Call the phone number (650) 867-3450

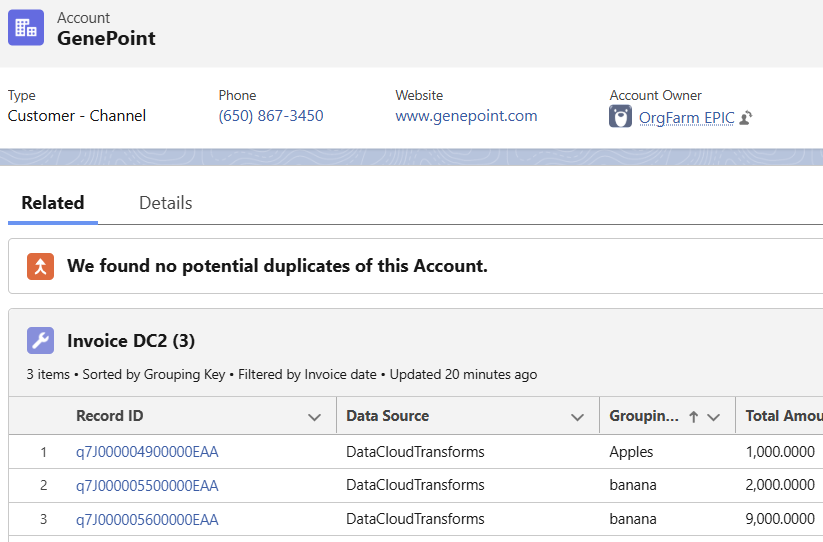(271, 115)
